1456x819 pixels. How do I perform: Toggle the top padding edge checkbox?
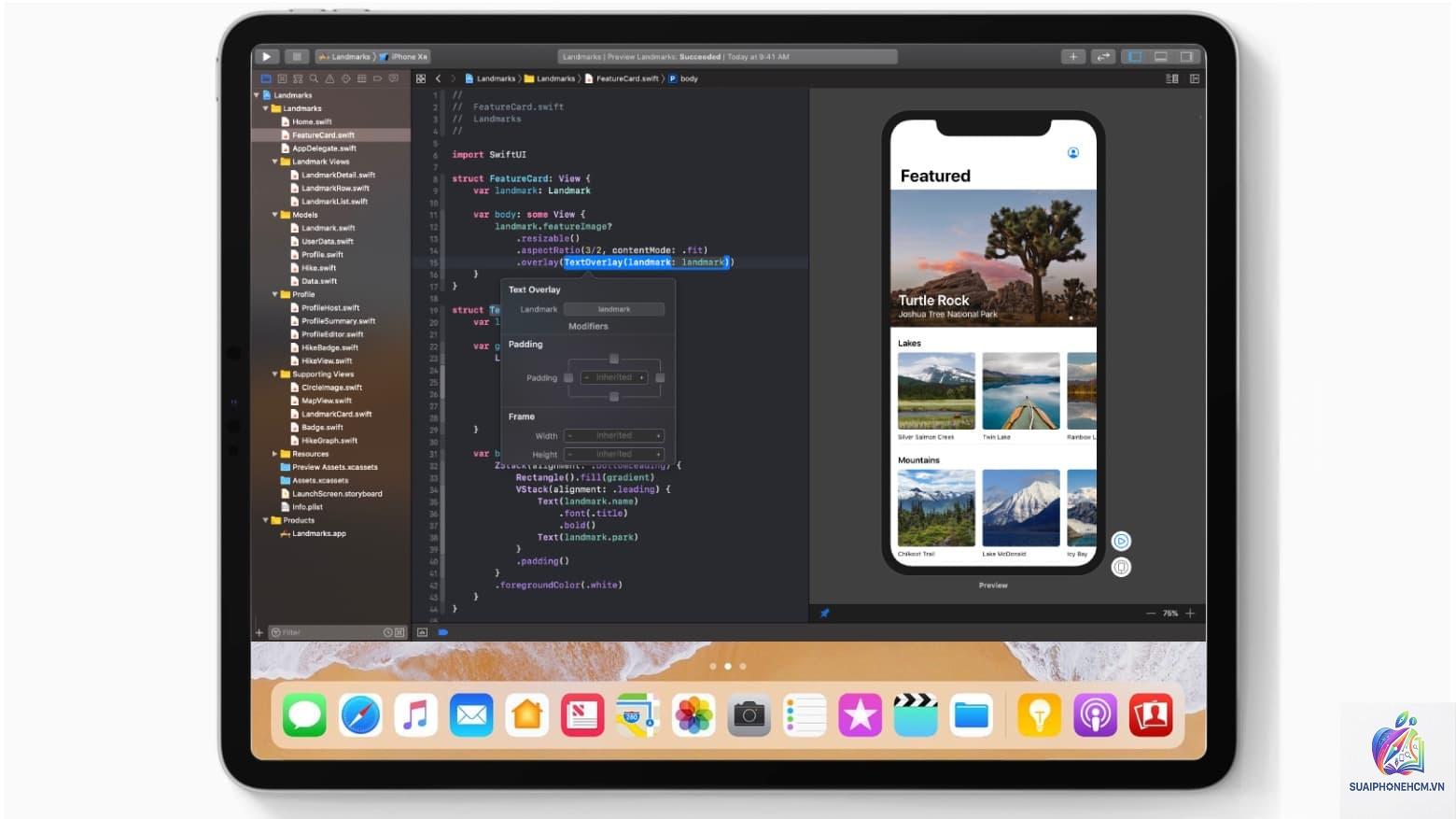(x=614, y=359)
